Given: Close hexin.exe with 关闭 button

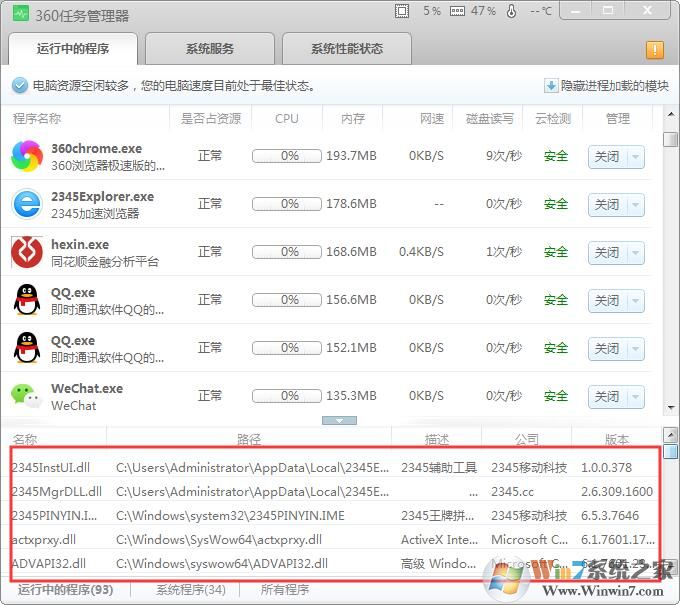Looking at the screenshot, I should (x=607, y=253).
